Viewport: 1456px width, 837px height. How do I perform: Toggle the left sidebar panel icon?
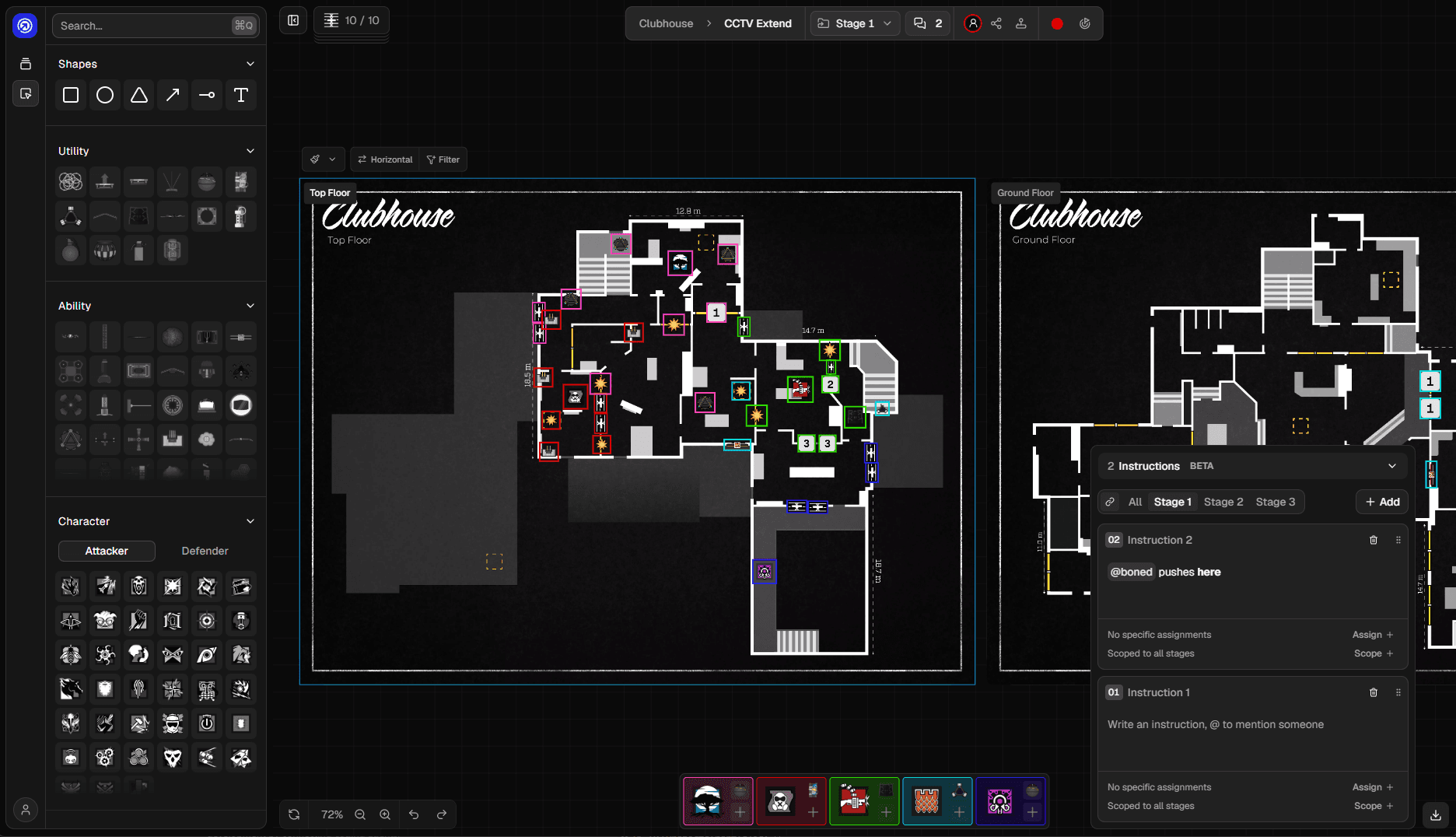(293, 21)
